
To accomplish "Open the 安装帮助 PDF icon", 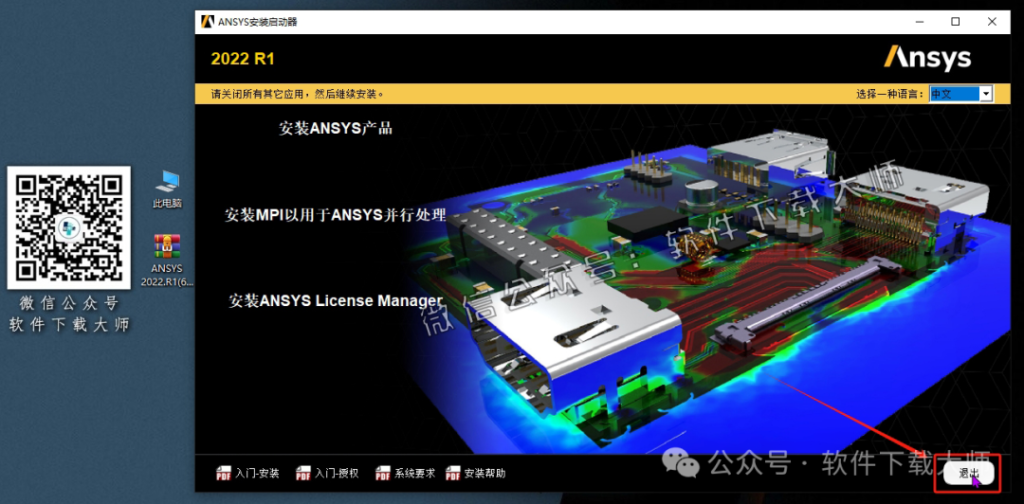I will [x=453, y=473].
